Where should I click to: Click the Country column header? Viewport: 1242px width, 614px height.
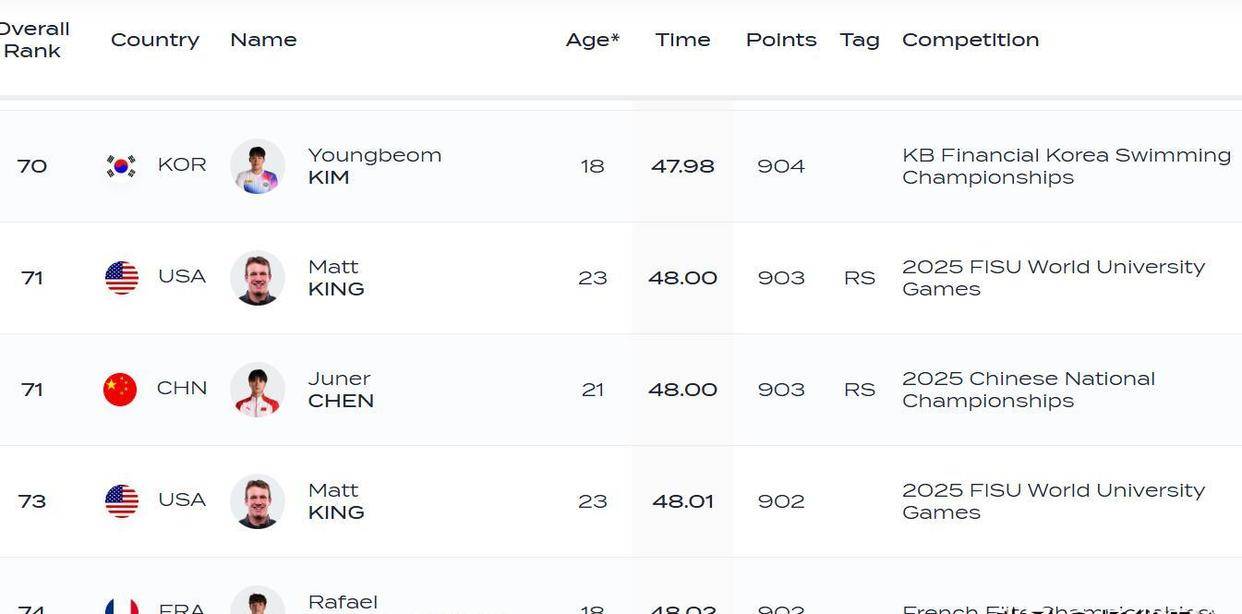155,40
